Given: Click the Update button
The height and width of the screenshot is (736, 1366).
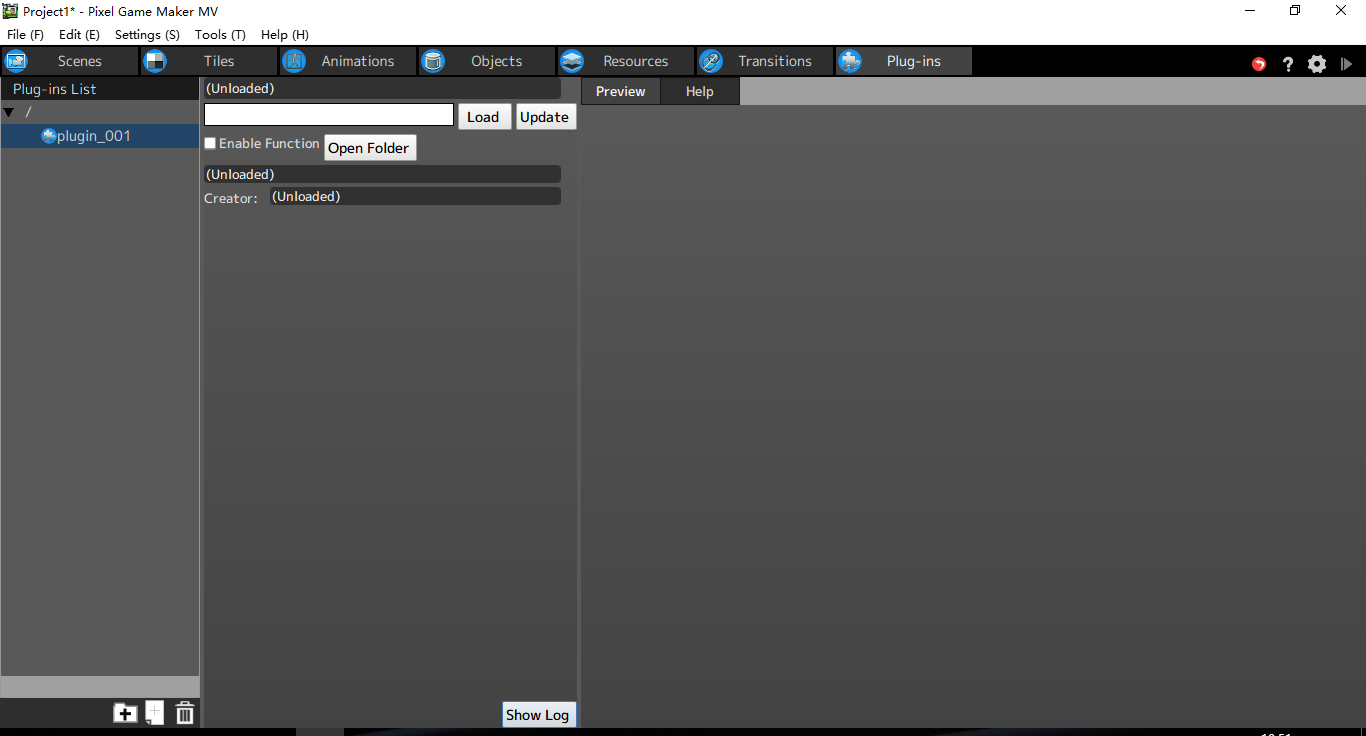Looking at the screenshot, I should (x=545, y=116).
